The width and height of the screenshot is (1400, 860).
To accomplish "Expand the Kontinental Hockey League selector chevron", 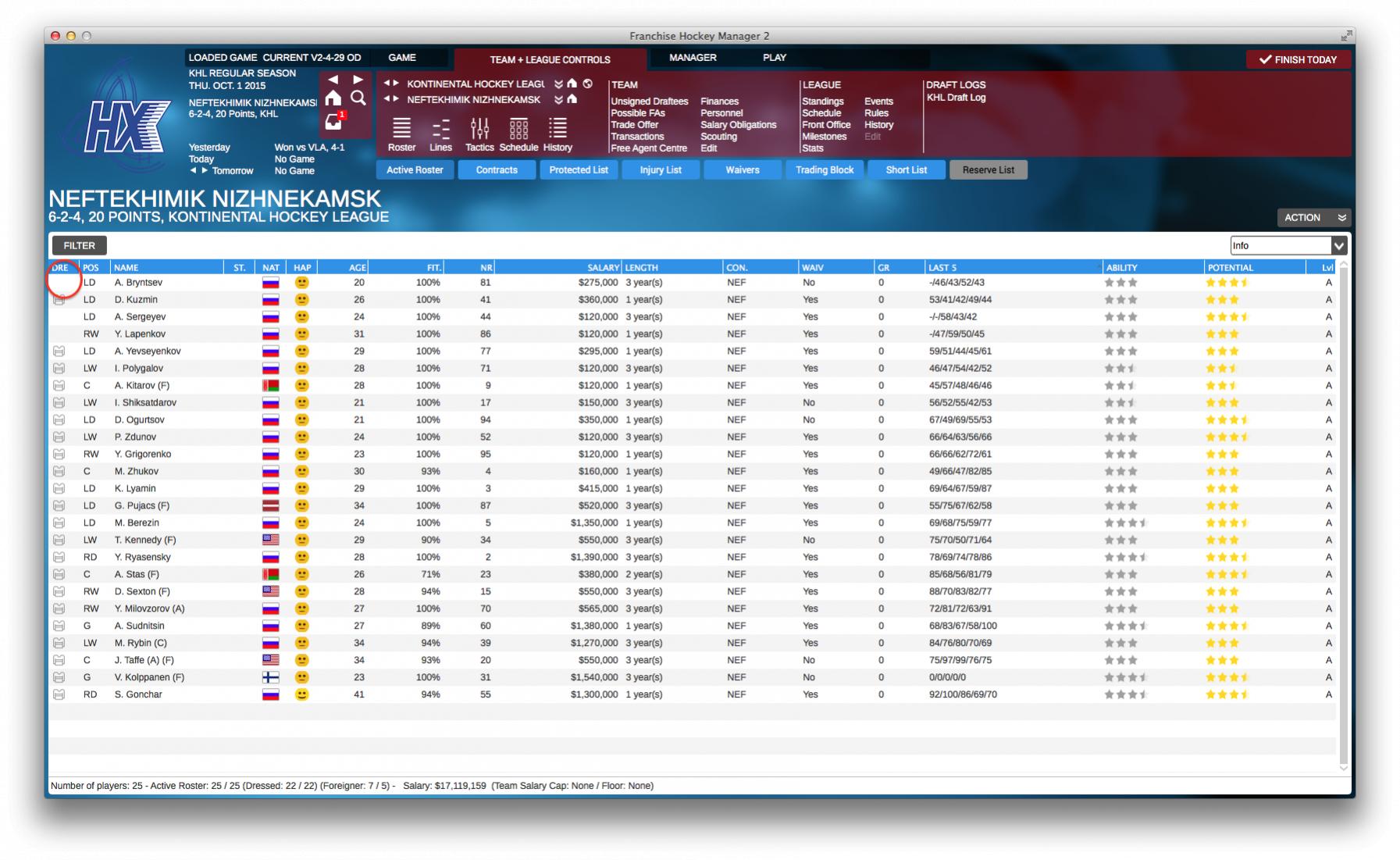I will coord(558,84).
